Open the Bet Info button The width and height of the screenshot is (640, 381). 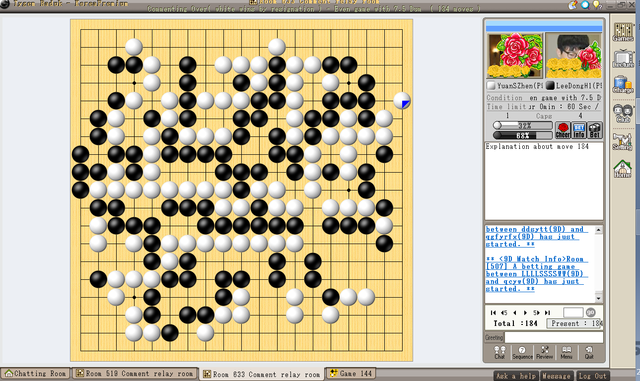(x=579, y=130)
